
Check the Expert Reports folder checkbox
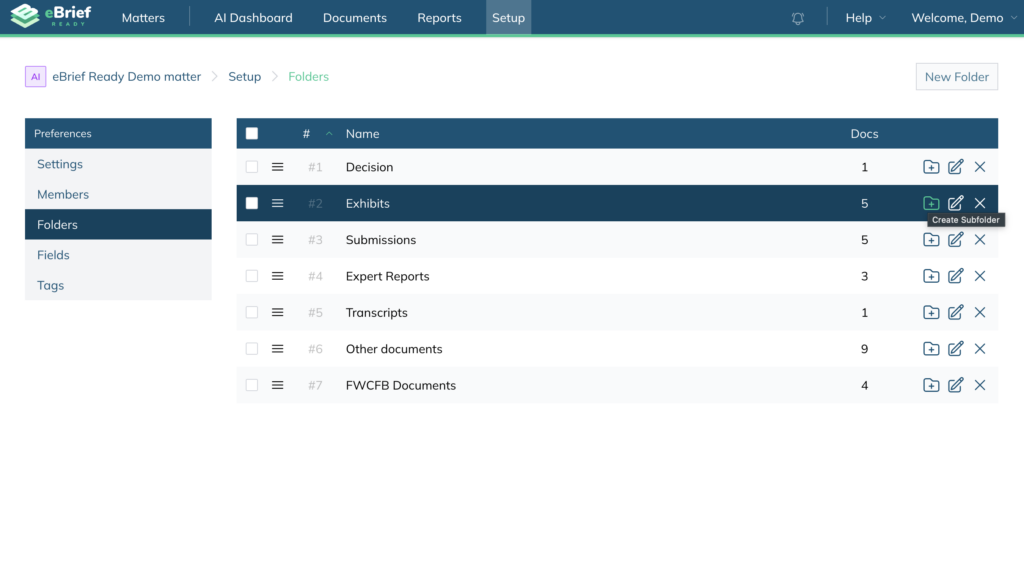point(251,276)
